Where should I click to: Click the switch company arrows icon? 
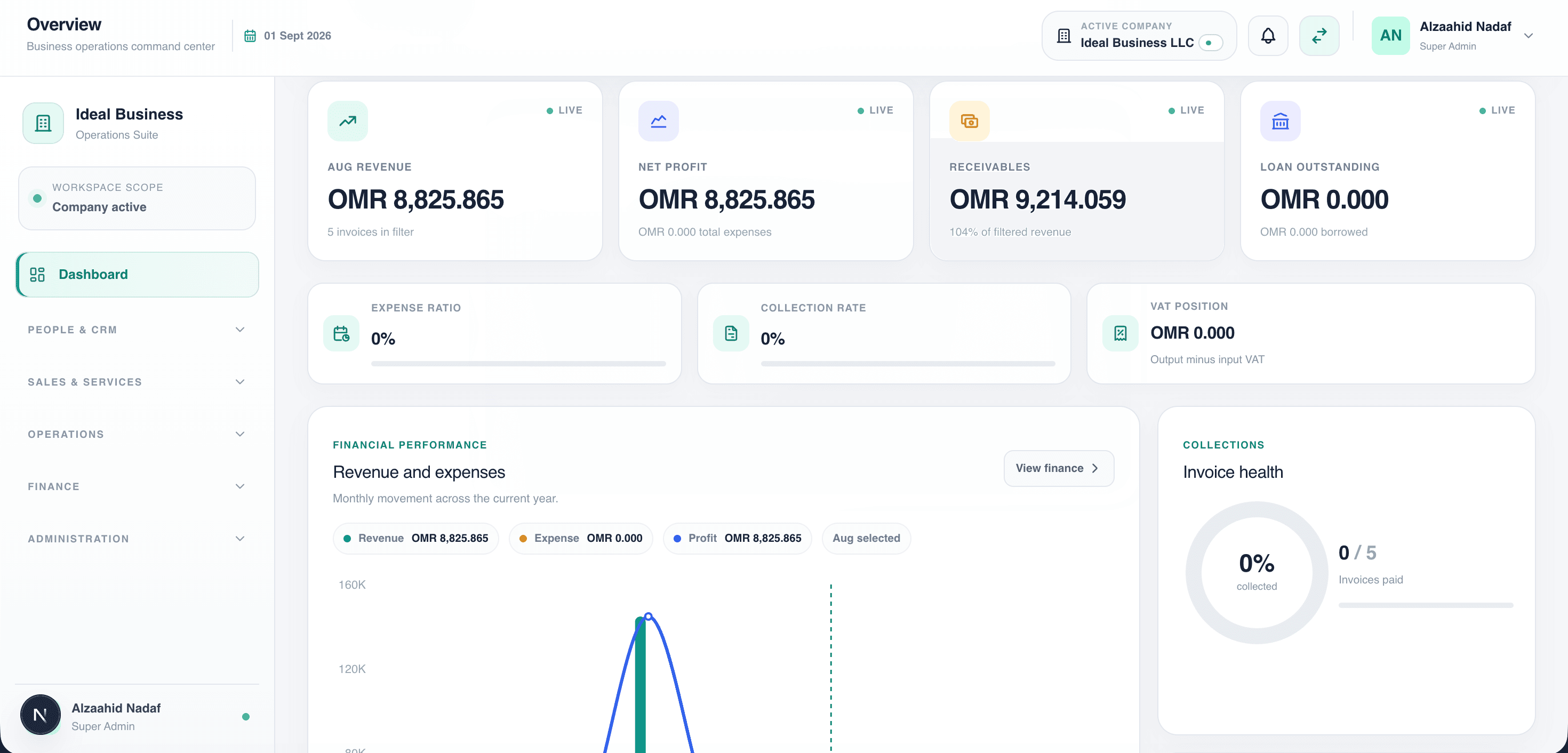click(1319, 36)
